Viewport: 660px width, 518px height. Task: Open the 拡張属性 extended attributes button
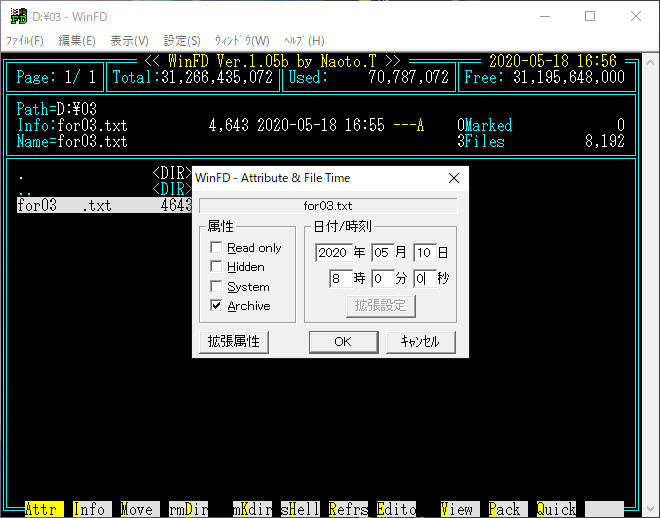point(234,342)
